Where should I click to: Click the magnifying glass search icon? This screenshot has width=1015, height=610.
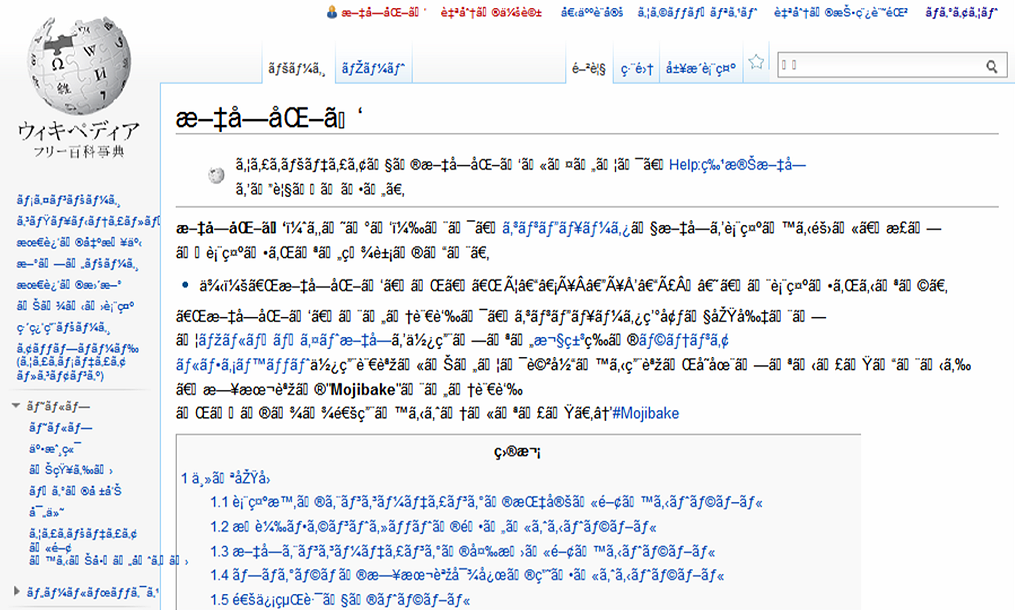tap(992, 67)
